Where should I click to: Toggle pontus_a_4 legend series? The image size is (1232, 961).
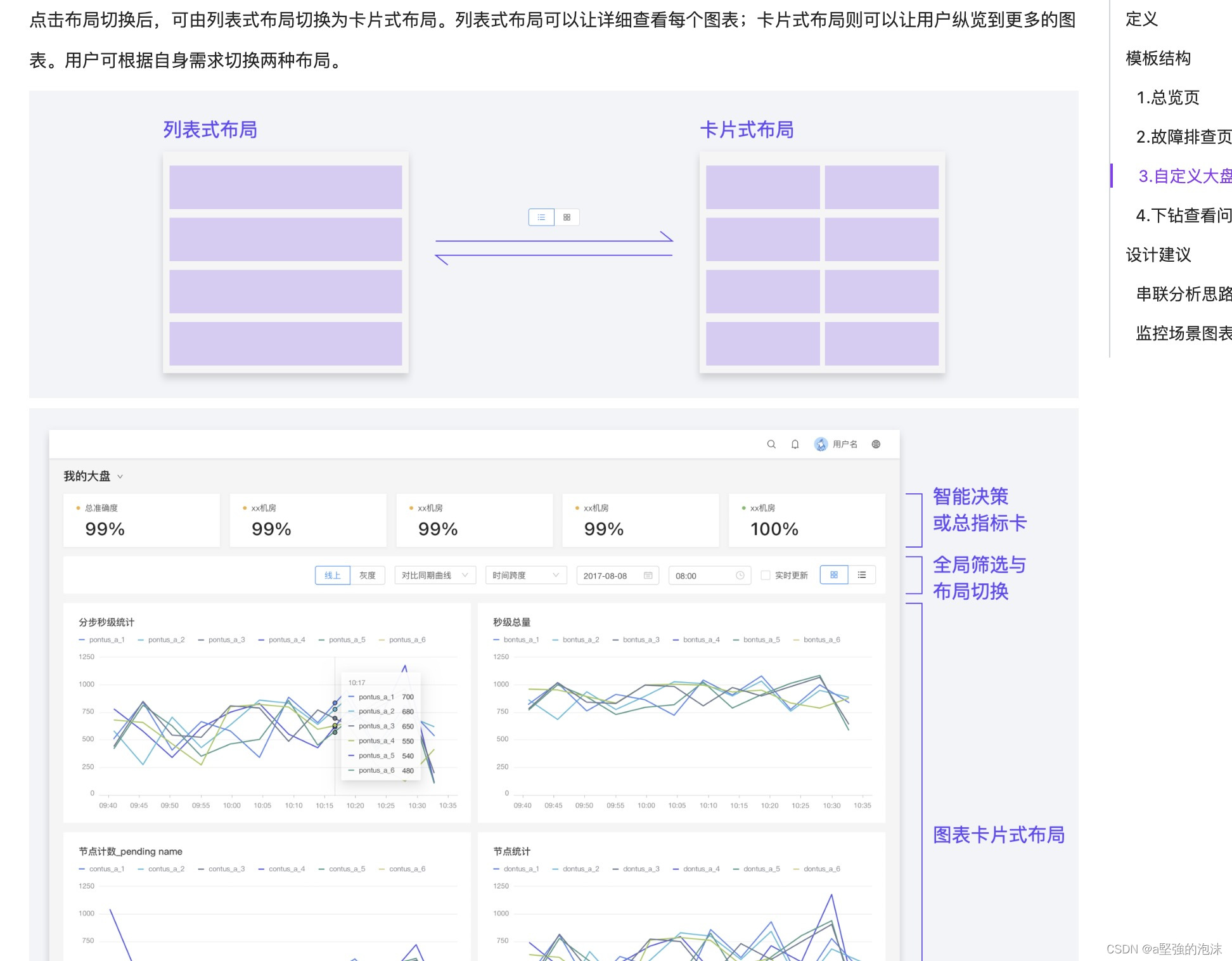point(281,640)
